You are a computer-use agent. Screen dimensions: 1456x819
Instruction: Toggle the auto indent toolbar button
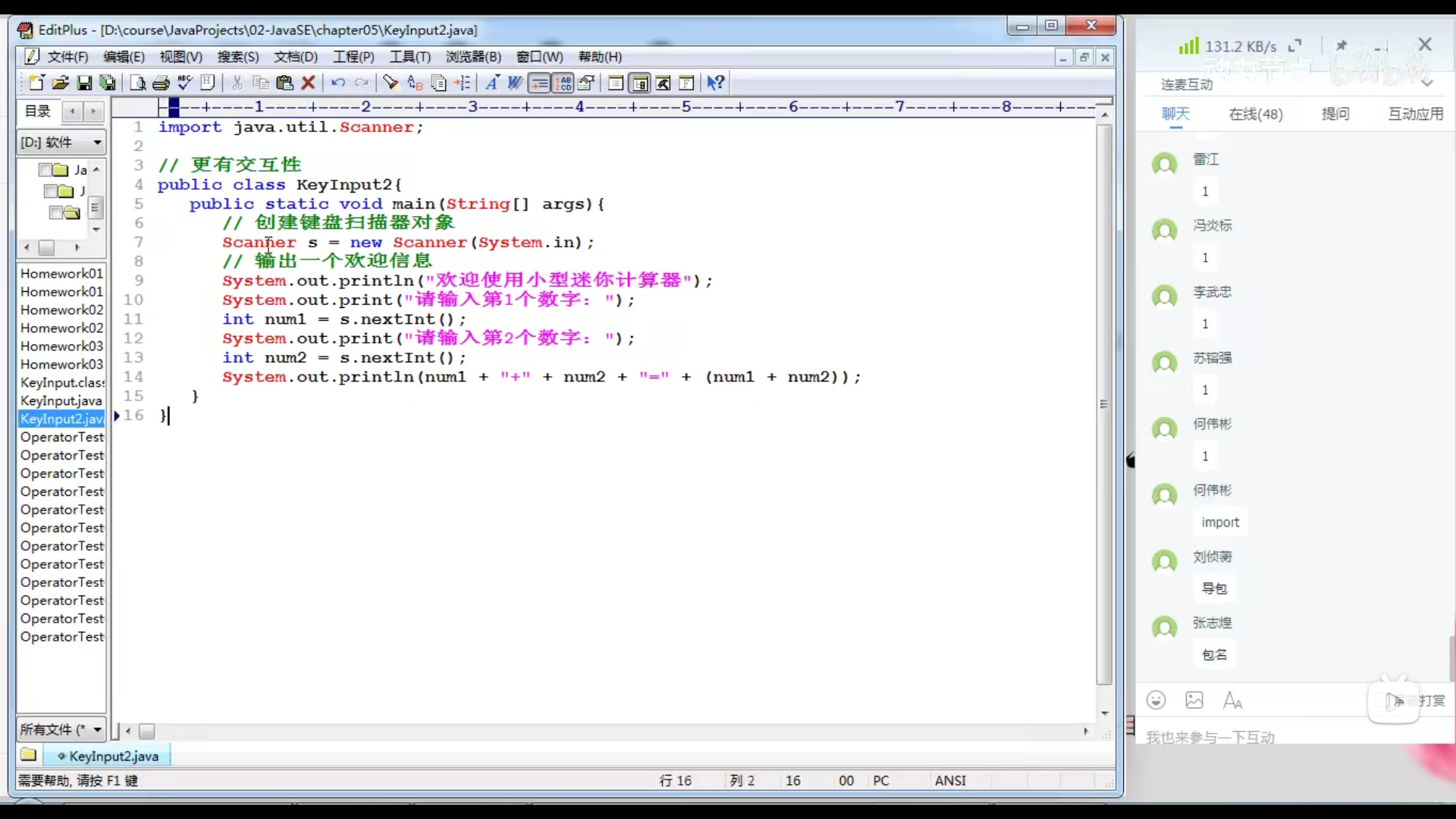[x=539, y=83]
